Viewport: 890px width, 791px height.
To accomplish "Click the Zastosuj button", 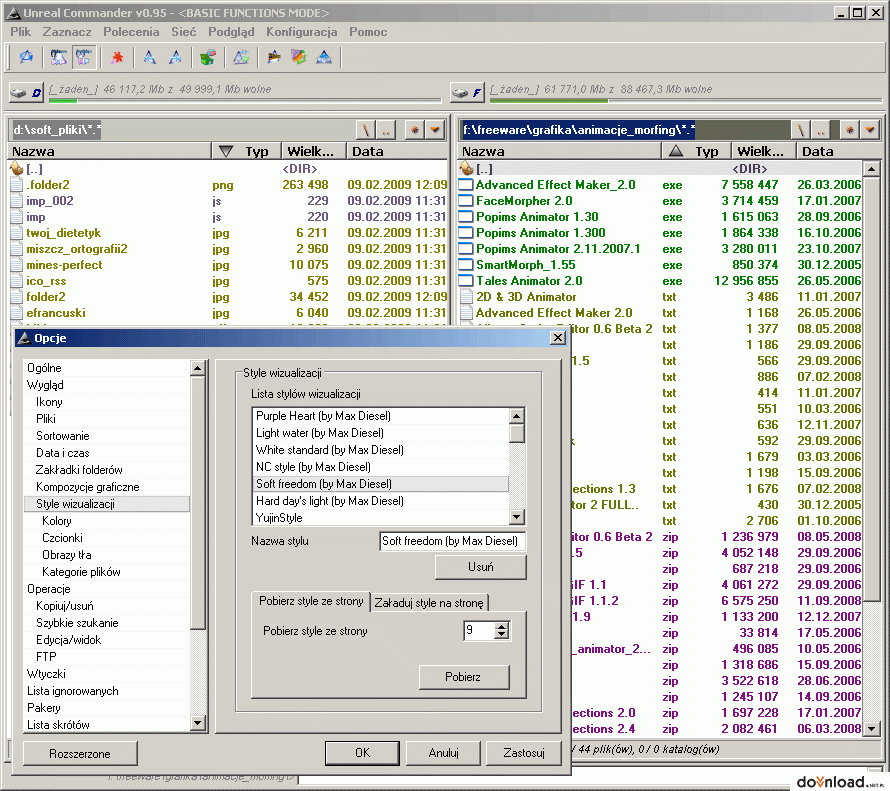I will pos(524,753).
